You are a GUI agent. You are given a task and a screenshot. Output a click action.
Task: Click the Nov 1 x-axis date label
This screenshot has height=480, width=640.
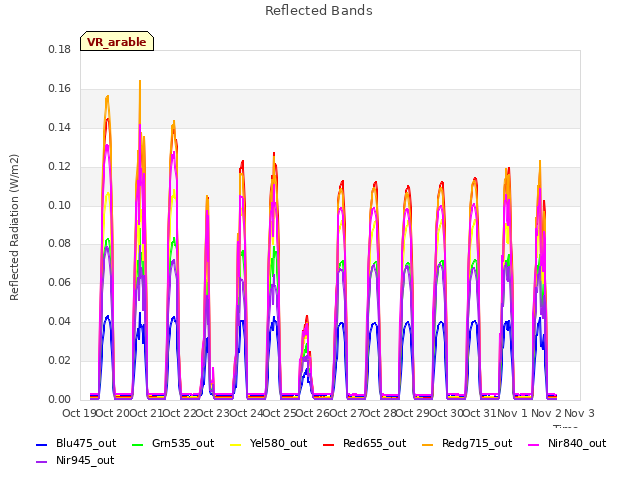tap(513, 413)
